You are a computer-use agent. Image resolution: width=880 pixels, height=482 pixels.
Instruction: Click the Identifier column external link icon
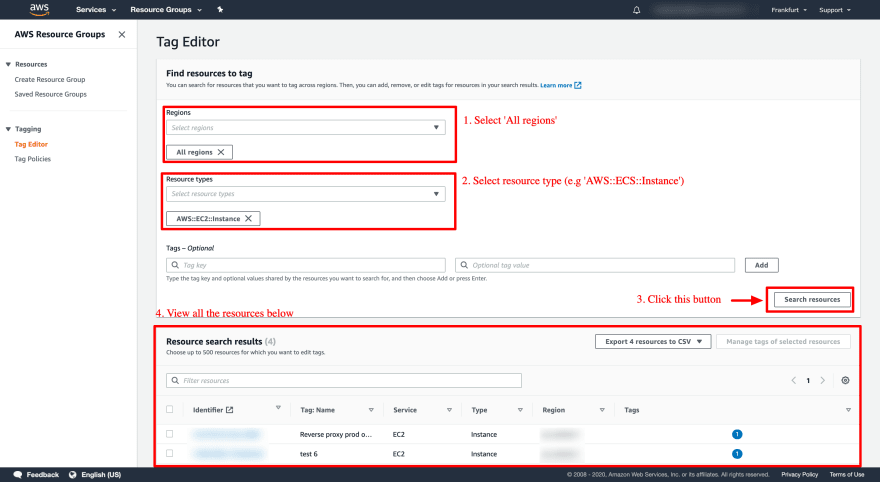tap(230, 410)
